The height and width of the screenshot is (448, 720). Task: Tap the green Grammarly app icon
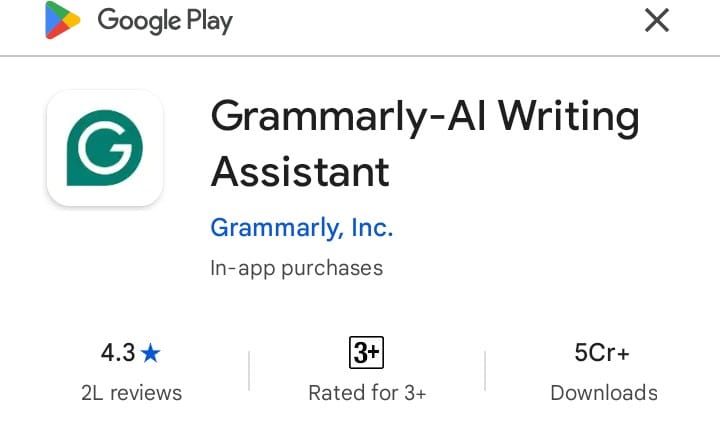pyautogui.click(x=105, y=148)
